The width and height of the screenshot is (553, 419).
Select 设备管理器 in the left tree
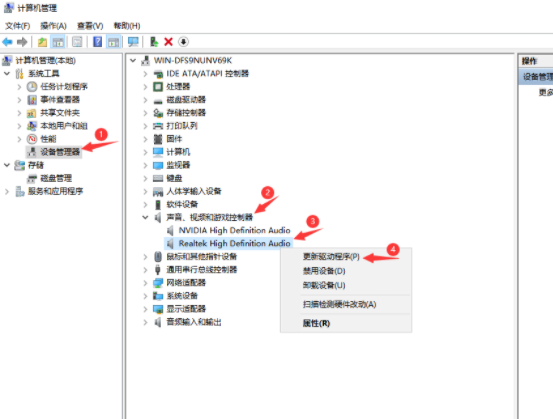point(60,152)
